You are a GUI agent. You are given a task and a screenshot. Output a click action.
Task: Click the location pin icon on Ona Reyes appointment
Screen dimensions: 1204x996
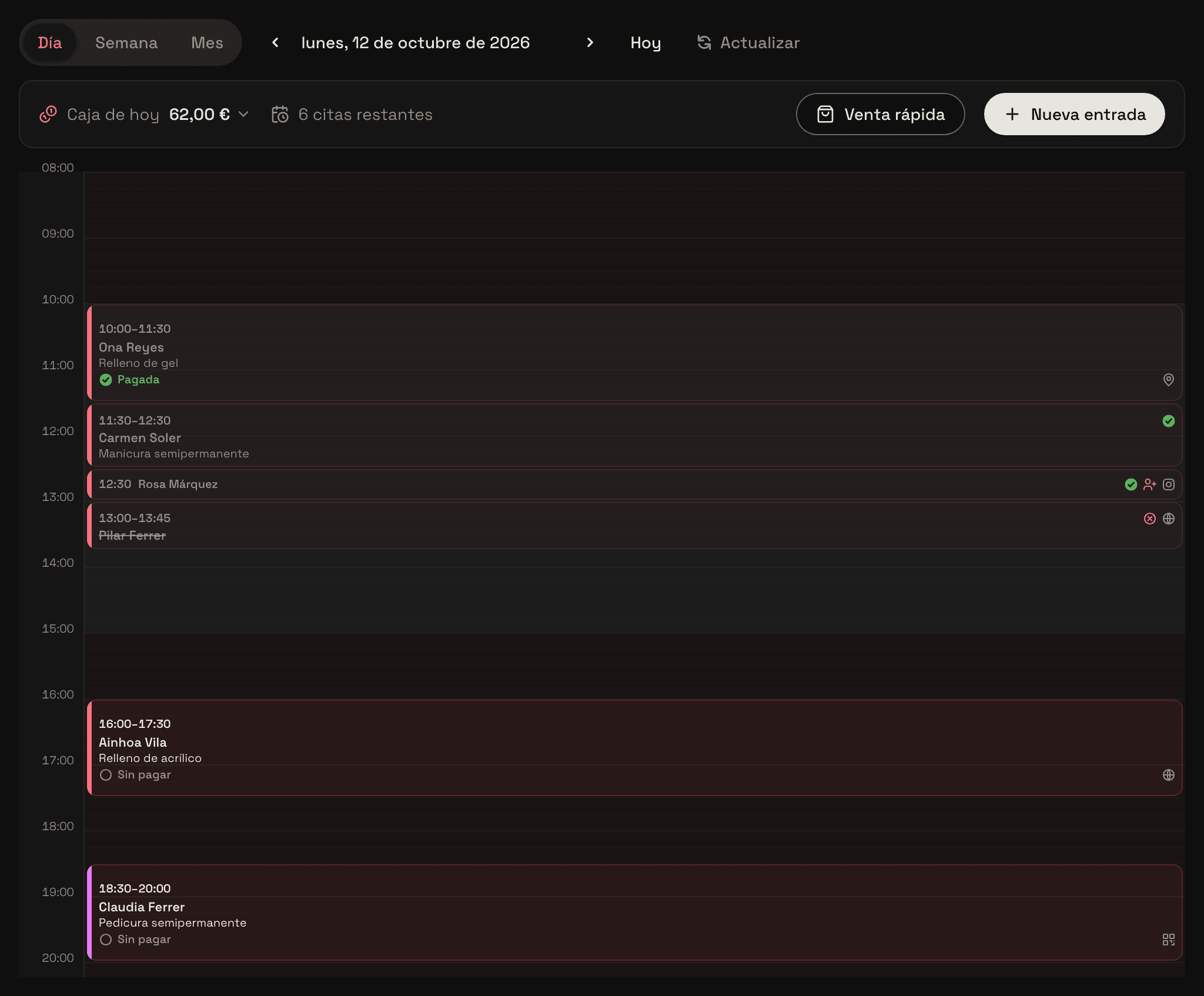coord(1169,380)
